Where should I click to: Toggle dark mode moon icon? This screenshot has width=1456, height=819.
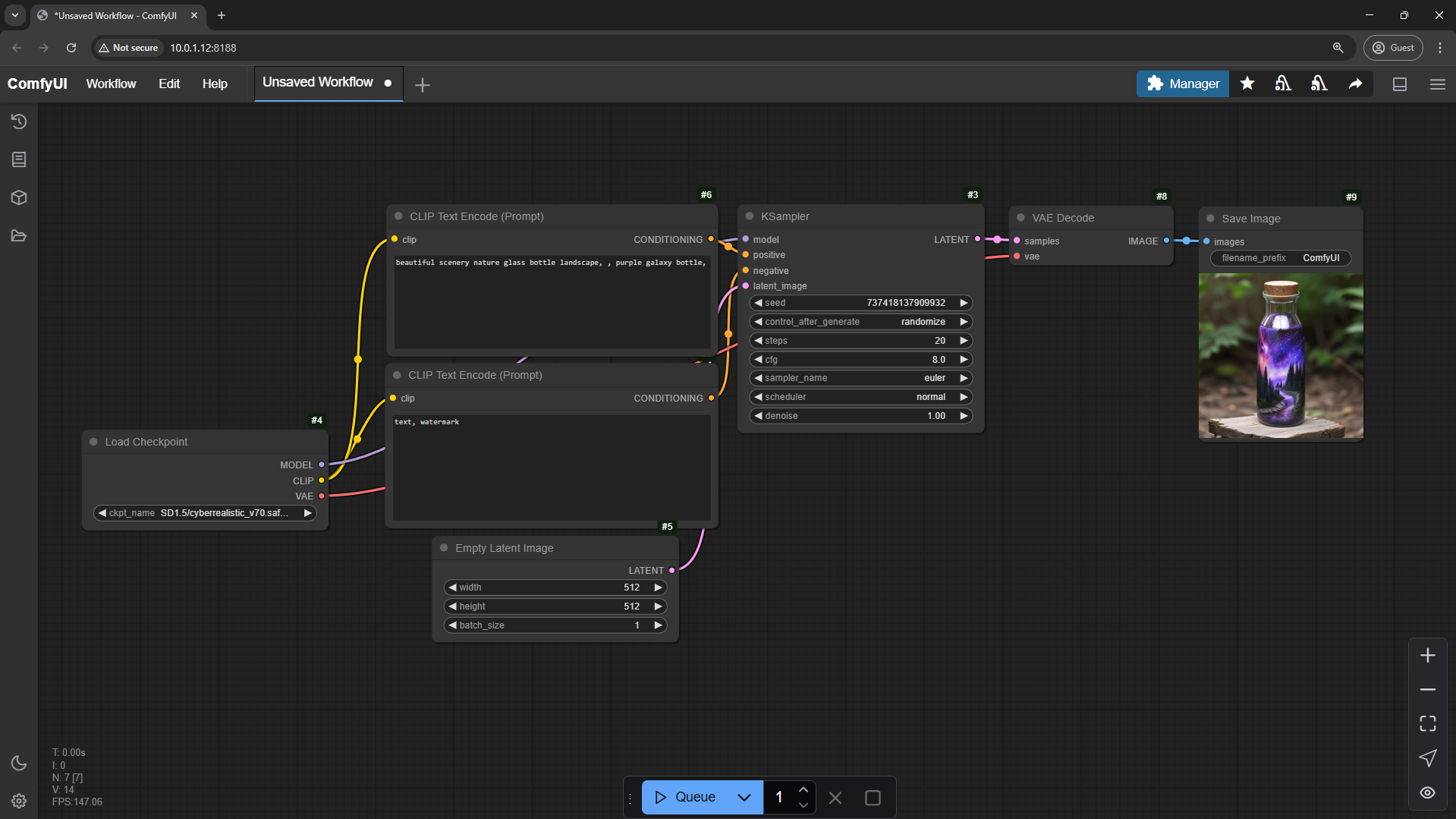pos(19,763)
